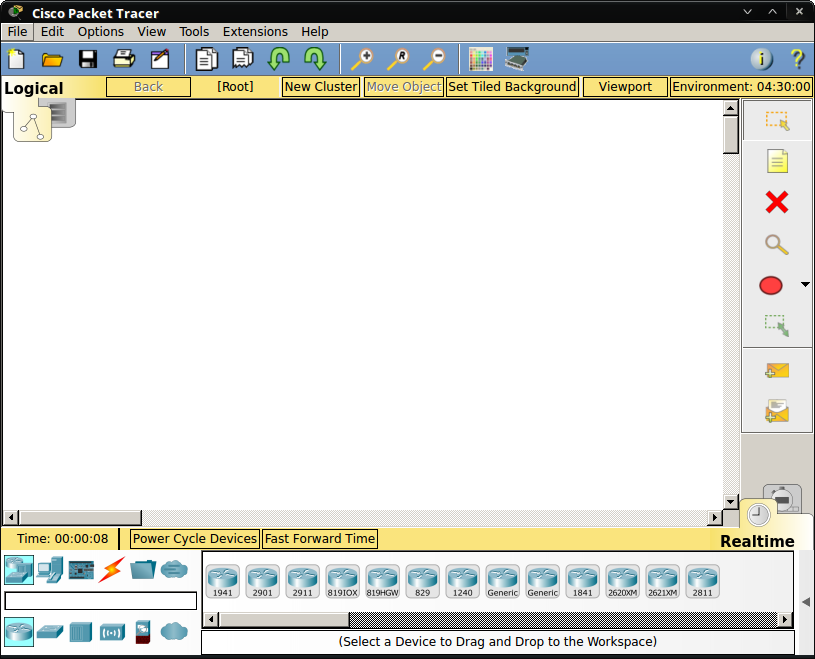Select the Place Note tool
815x659 pixels.
pyautogui.click(x=777, y=160)
